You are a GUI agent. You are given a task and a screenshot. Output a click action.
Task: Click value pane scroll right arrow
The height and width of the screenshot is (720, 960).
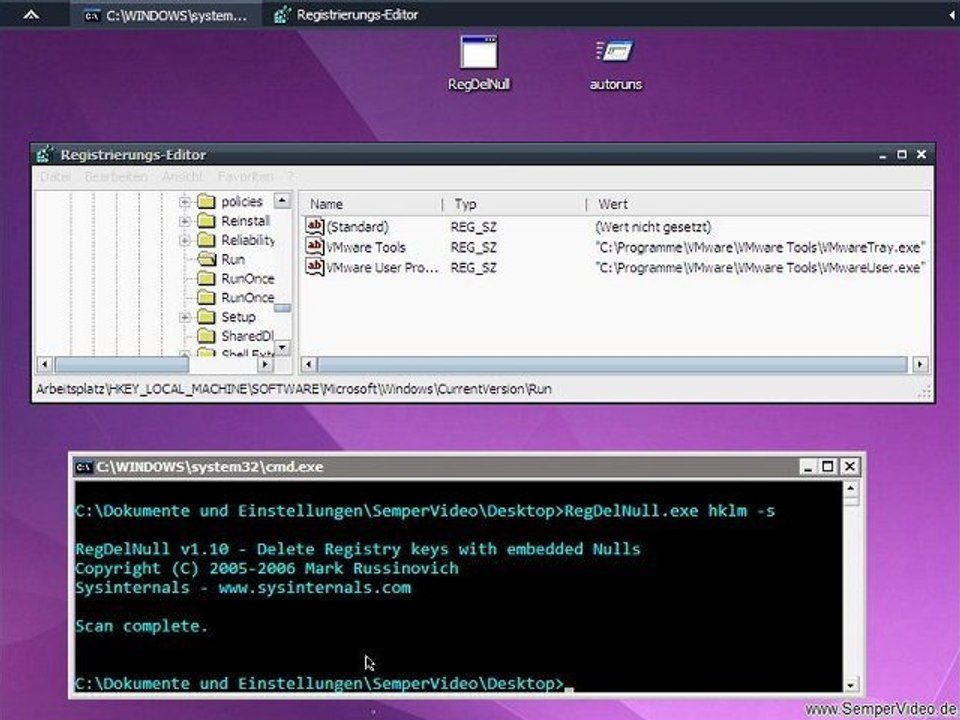click(920, 364)
